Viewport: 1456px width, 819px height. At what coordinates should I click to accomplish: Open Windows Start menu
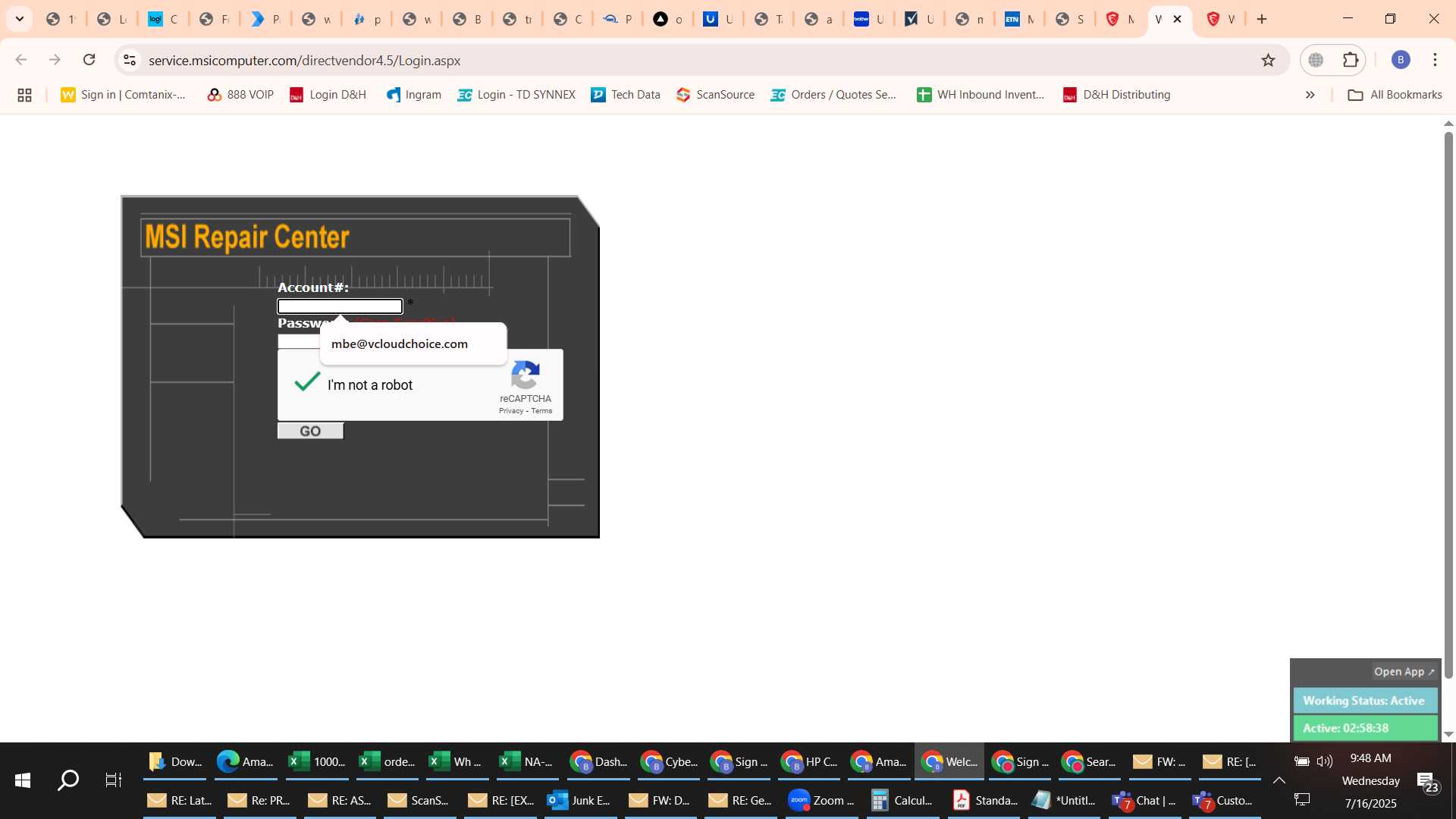pyautogui.click(x=23, y=780)
